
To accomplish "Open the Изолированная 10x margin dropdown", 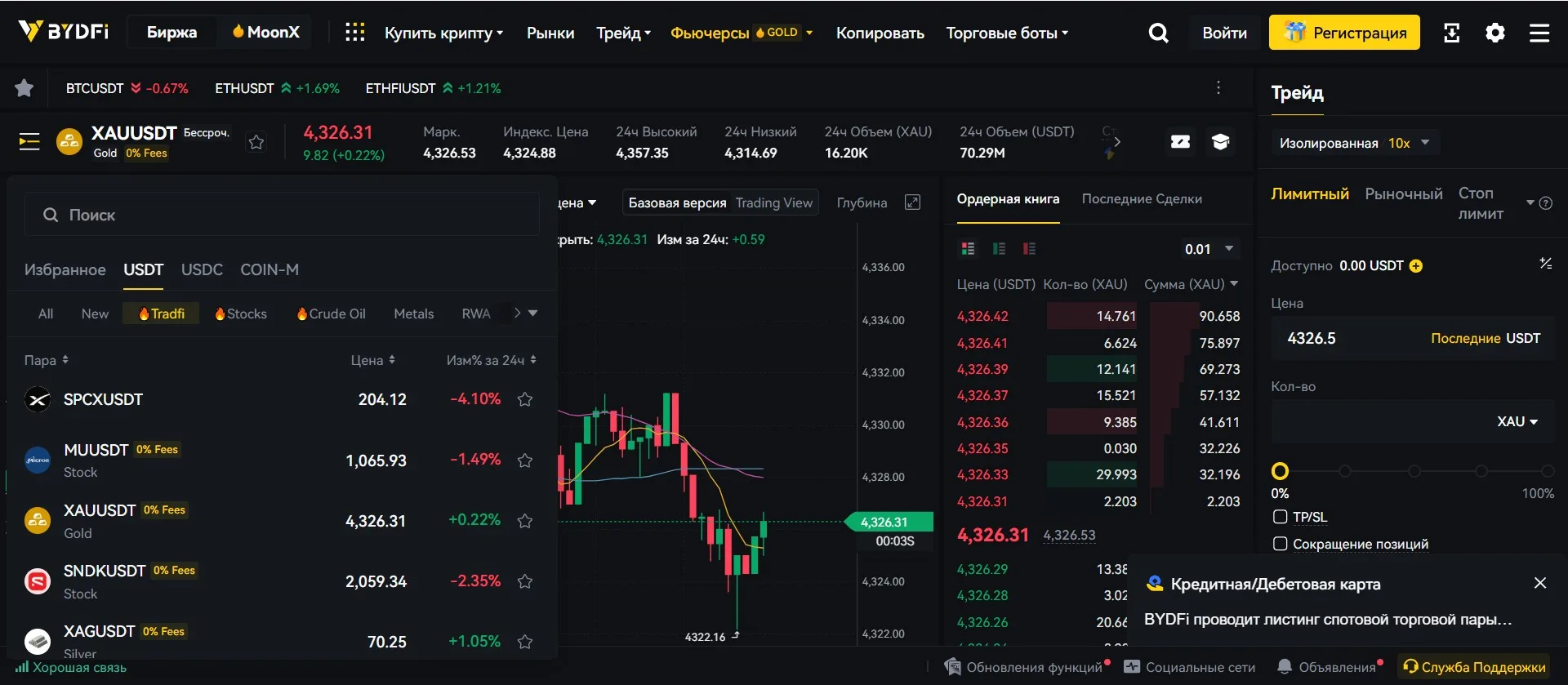I will (x=1354, y=143).
